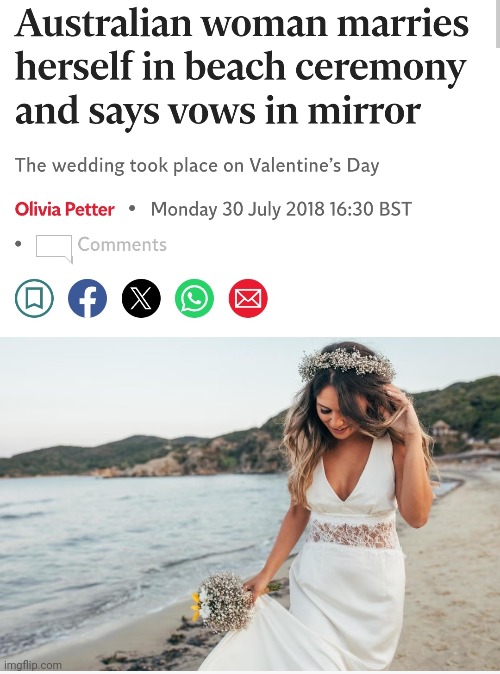
Task: Open author Olivia Petter's page
Action: click(x=64, y=210)
